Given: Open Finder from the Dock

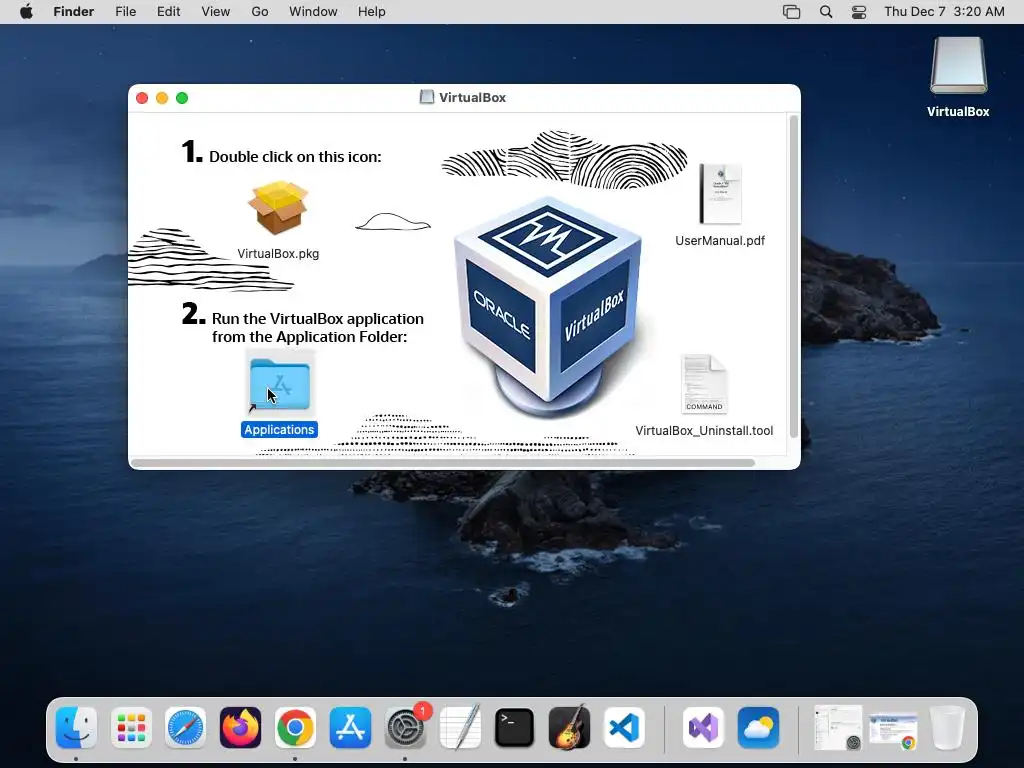Looking at the screenshot, I should 76,728.
